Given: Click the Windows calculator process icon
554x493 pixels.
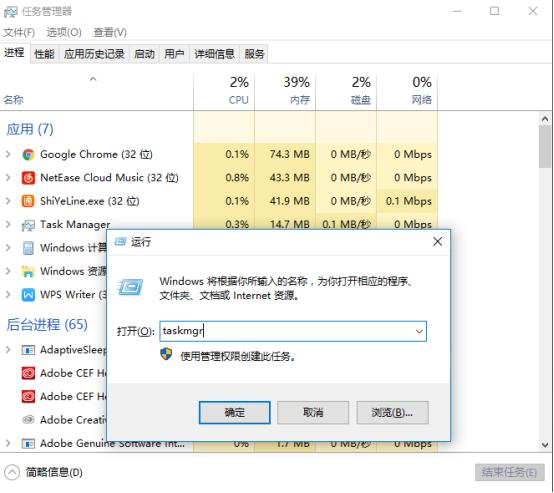Looking at the screenshot, I should [28, 248].
